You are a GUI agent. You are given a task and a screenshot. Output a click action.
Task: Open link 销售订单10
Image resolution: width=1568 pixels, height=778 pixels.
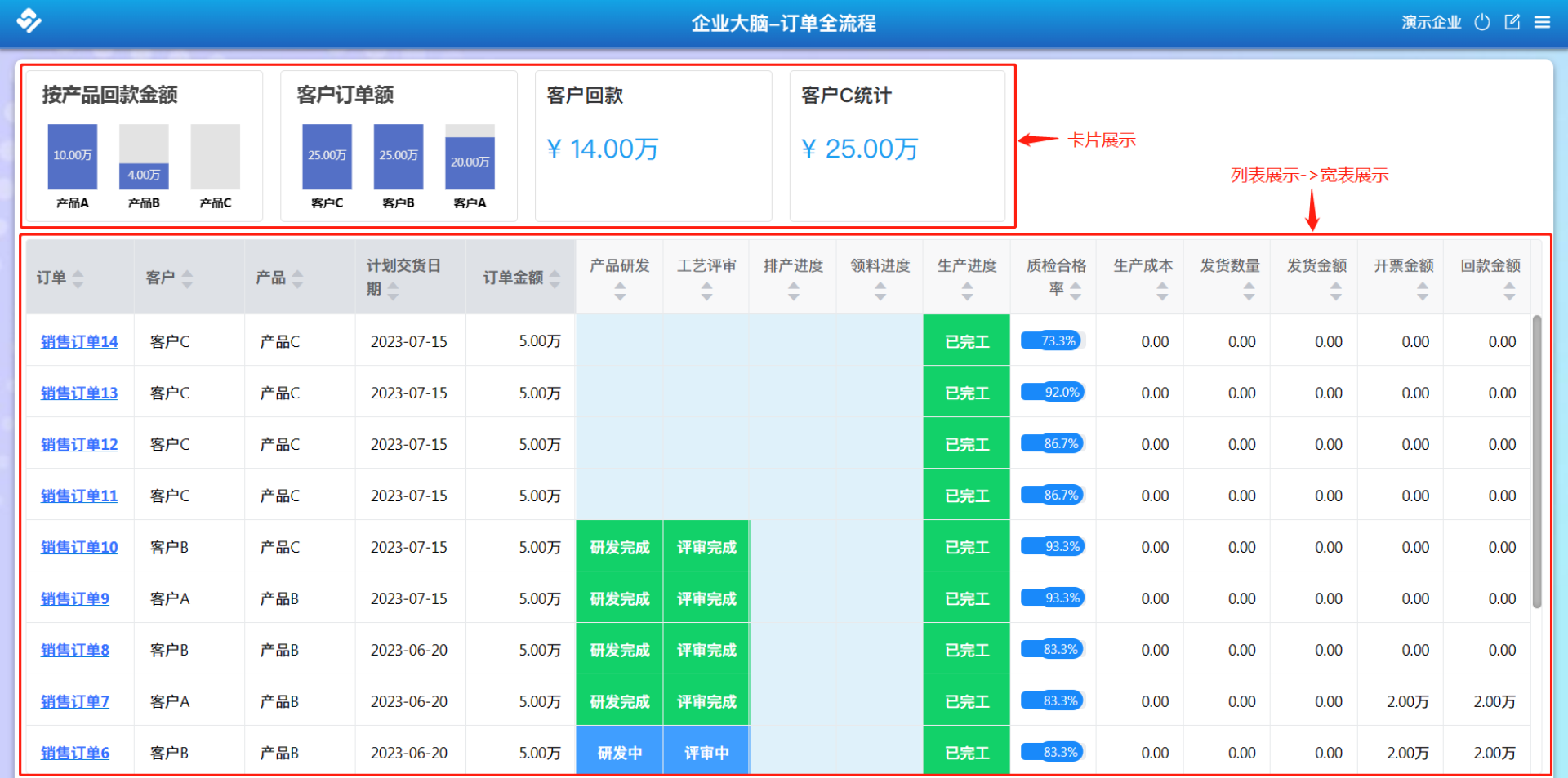click(79, 547)
